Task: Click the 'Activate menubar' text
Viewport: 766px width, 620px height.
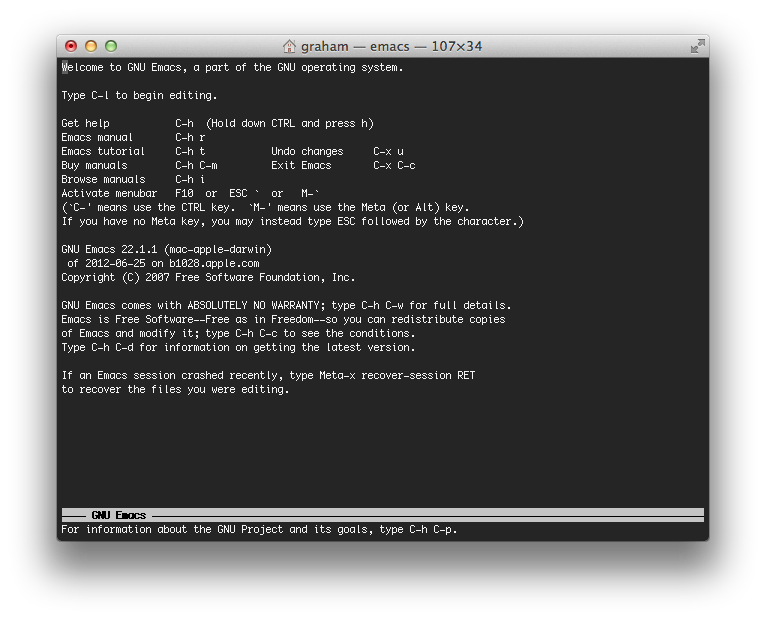Action: click(x=109, y=193)
